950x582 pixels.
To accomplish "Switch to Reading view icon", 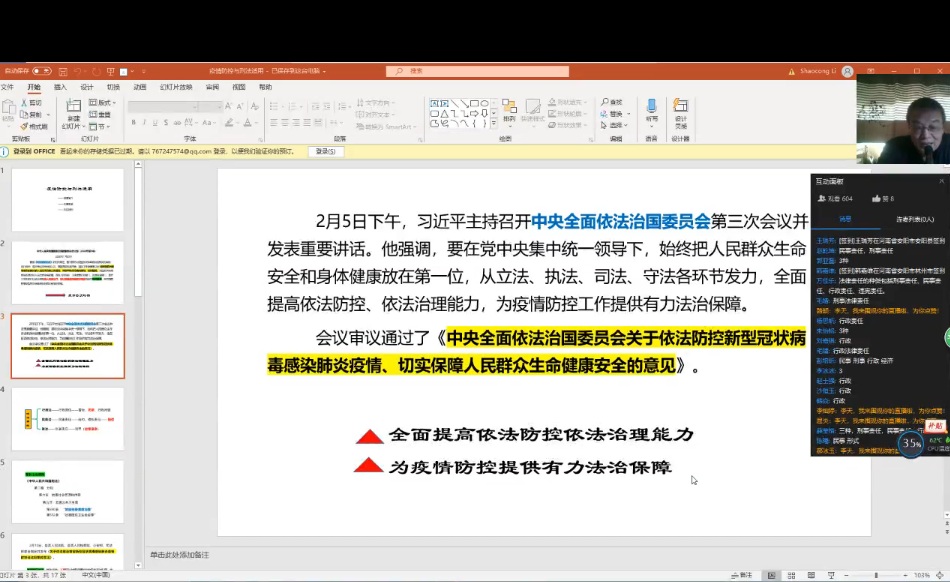I will (x=811, y=575).
